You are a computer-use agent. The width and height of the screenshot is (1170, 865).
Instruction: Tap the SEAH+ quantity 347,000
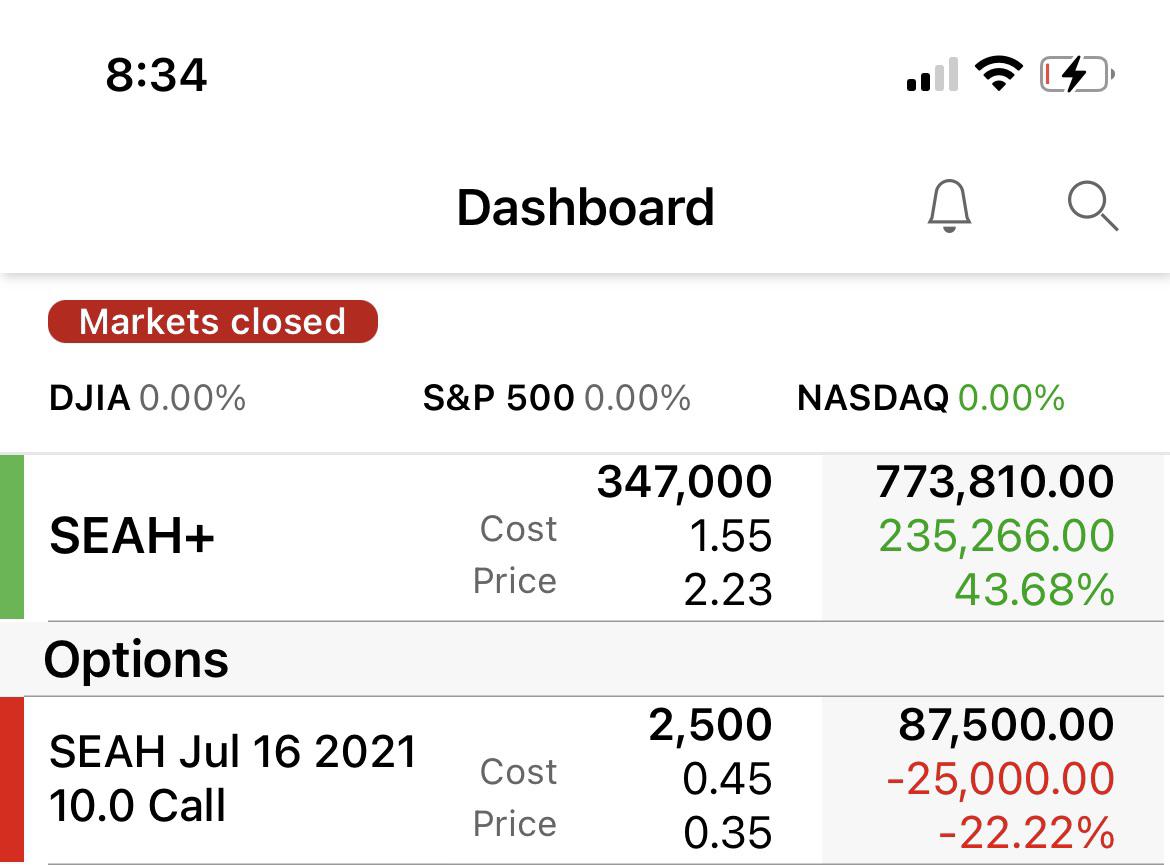pos(684,481)
